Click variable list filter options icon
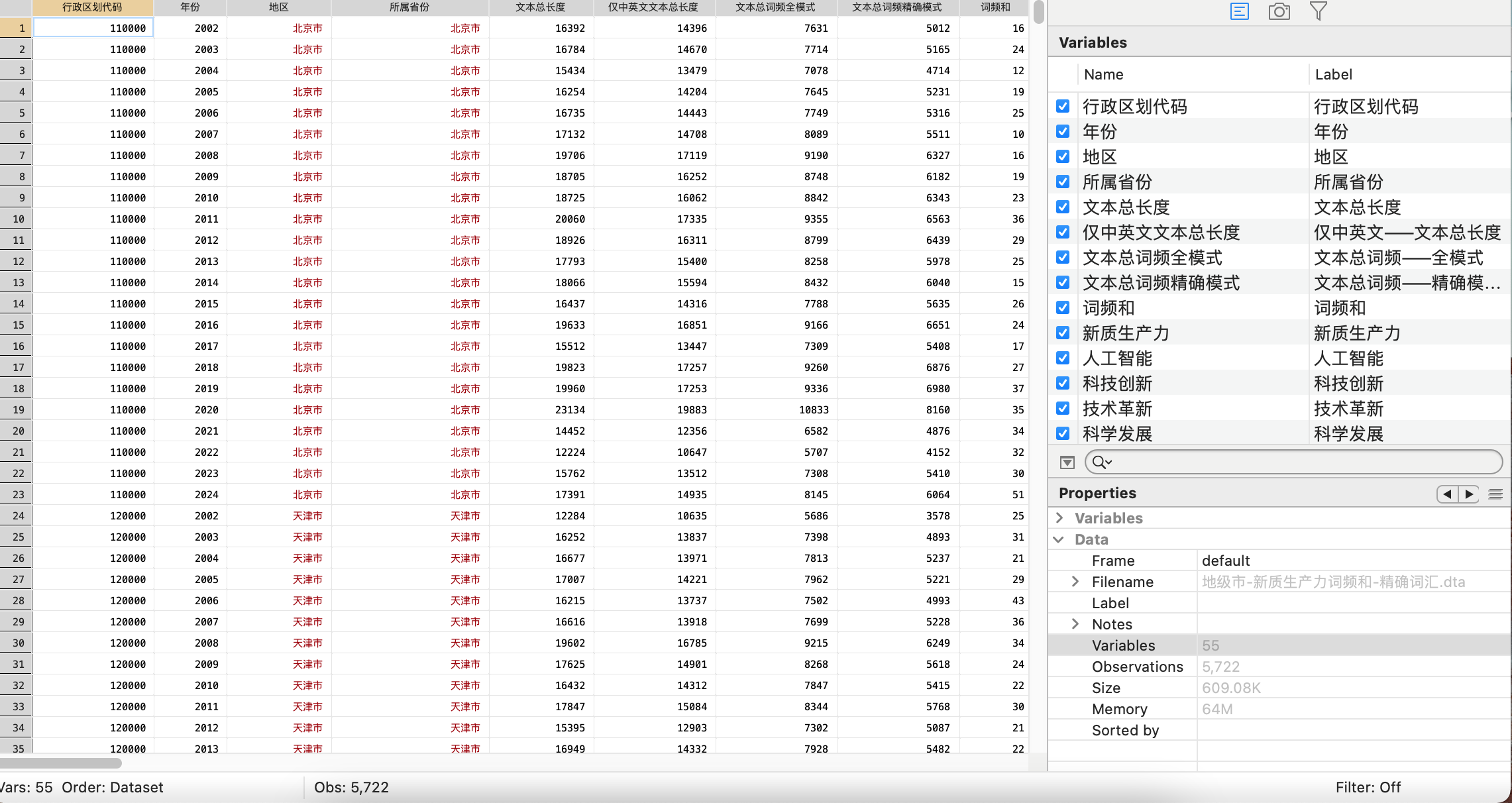Image resolution: width=1512 pixels, height=803 pixels. point(1067,462)
